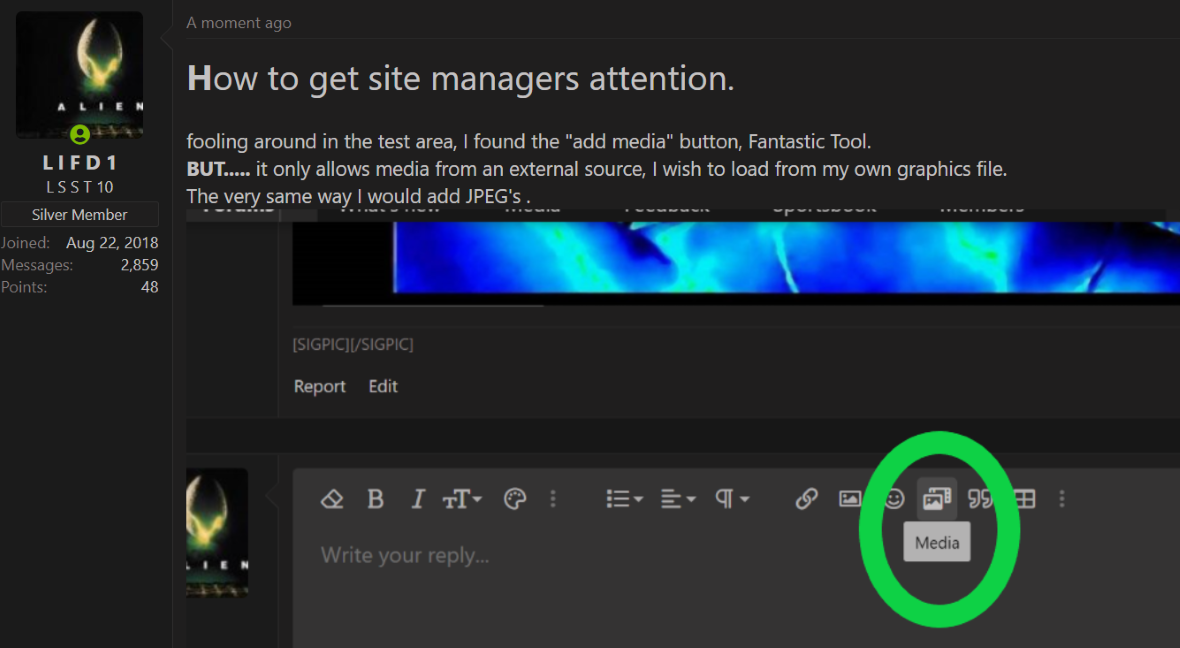1180x648 pixels.
Task: Open the List dropdown
Action: (x=624, y=499)
